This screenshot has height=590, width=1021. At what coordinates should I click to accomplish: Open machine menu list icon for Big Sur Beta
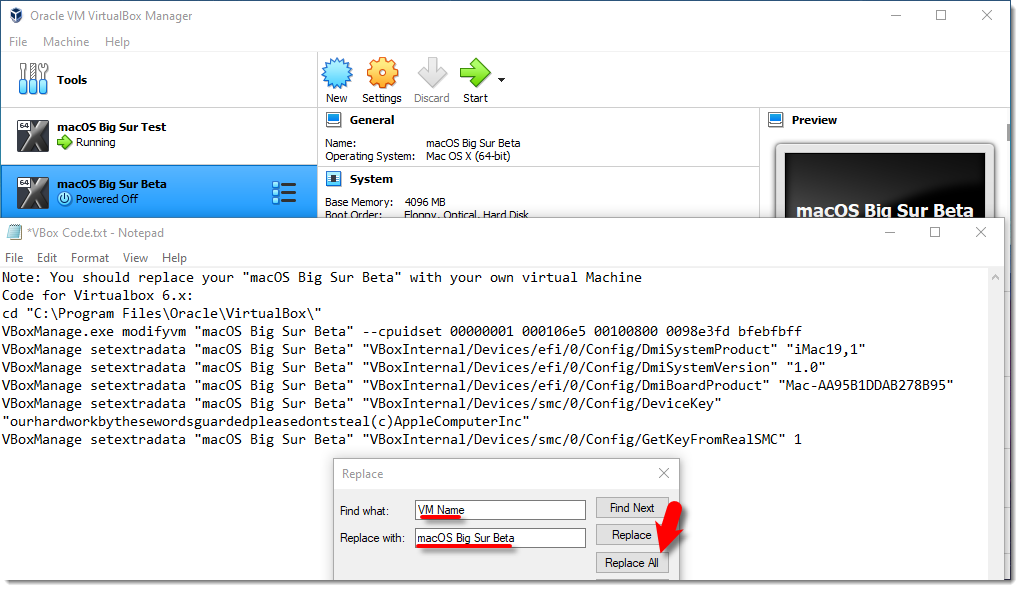(x=284, y=193)
